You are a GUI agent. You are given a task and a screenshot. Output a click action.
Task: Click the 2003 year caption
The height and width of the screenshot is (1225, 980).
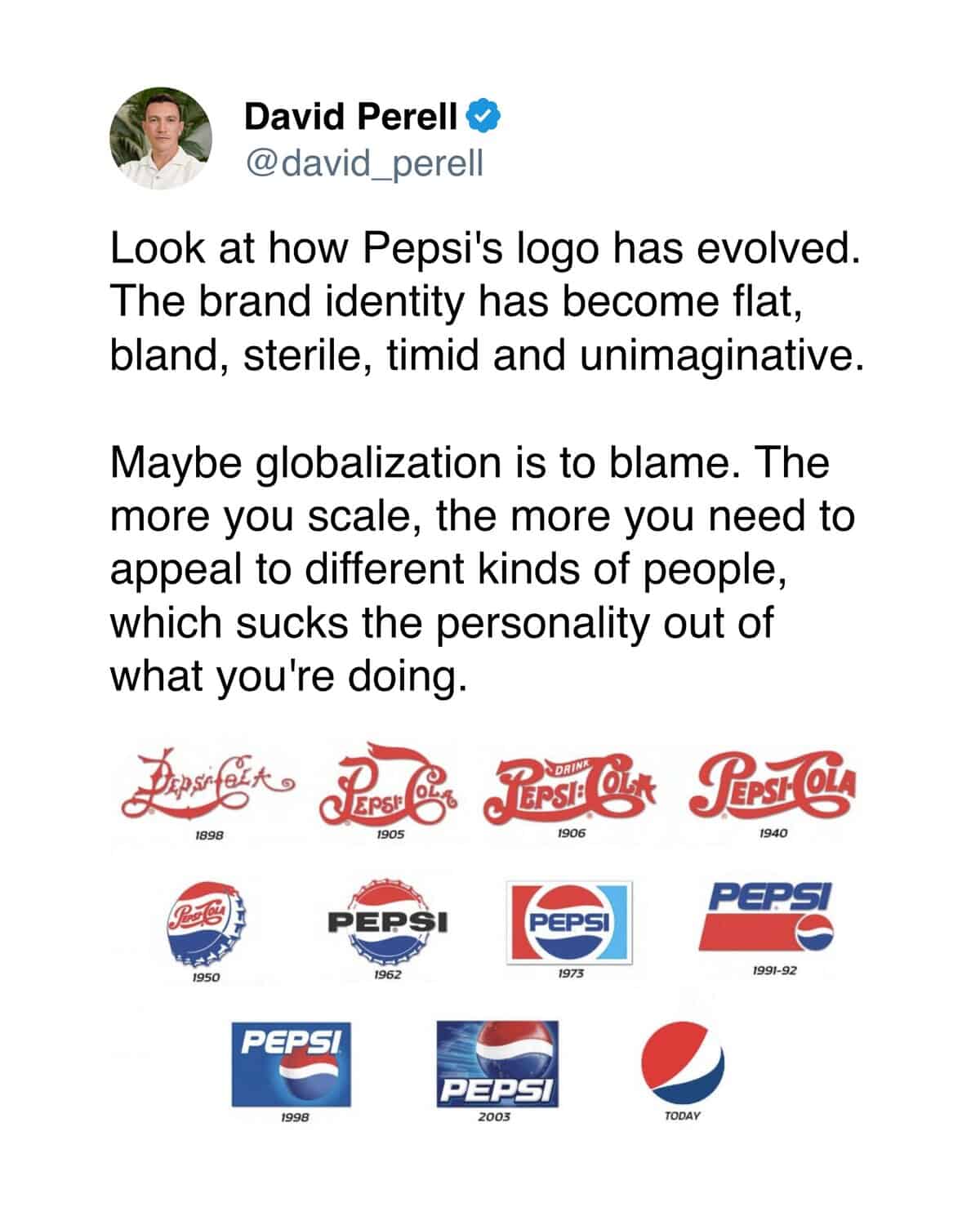[x=494, y=1116]
